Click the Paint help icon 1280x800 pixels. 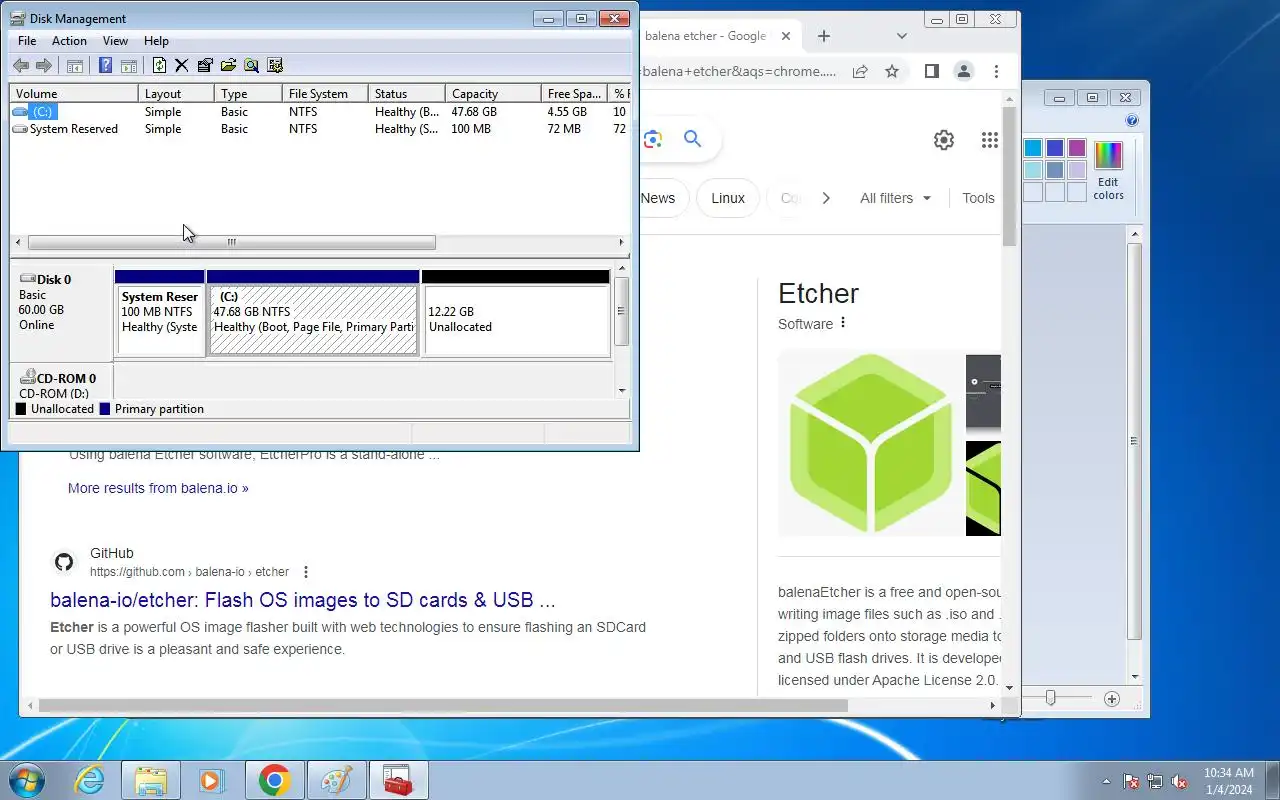click(1132, 120)
